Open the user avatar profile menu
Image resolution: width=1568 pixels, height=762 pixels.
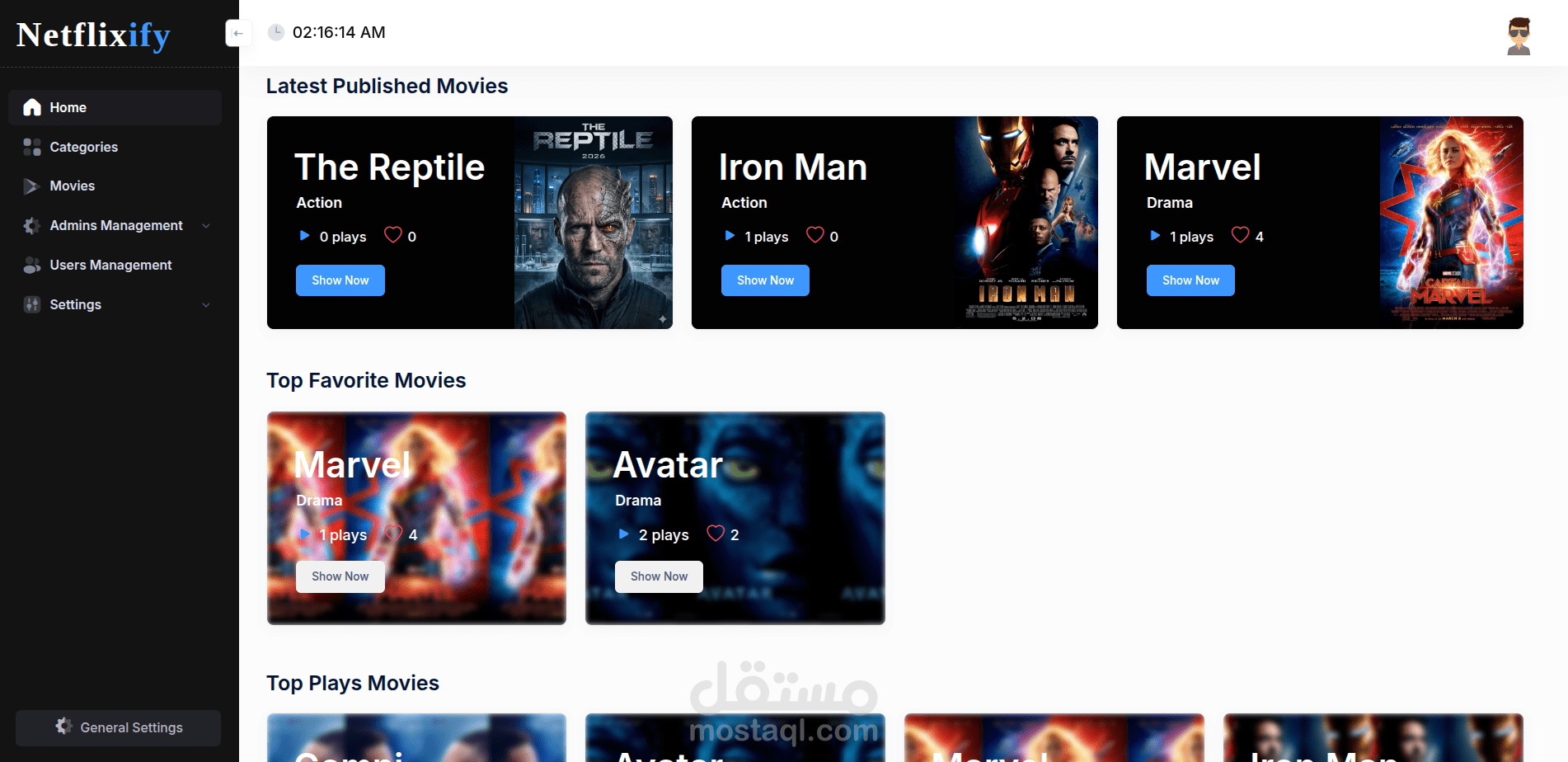tap(1519, 35)
